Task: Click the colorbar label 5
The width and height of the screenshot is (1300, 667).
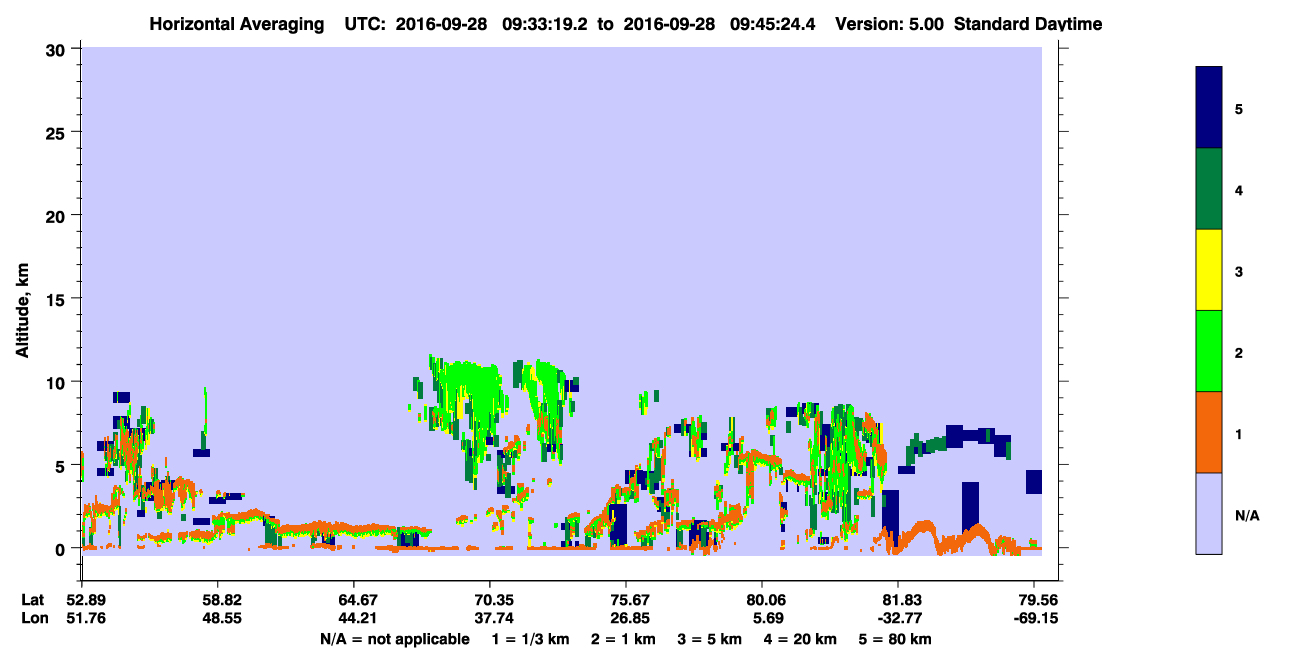Action: (1239, 108)
